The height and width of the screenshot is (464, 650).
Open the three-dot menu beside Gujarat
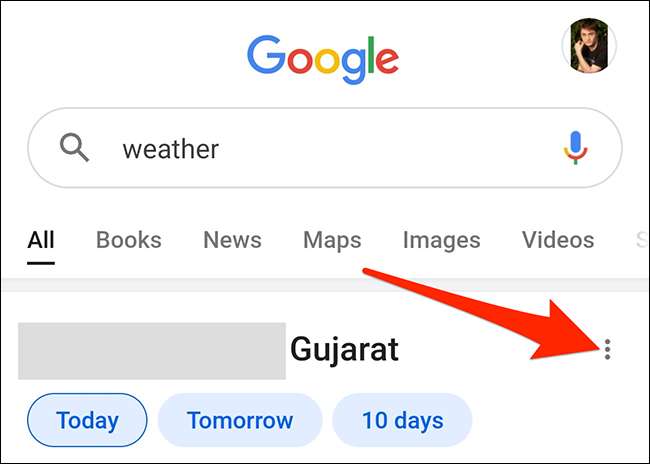[608, 349]
